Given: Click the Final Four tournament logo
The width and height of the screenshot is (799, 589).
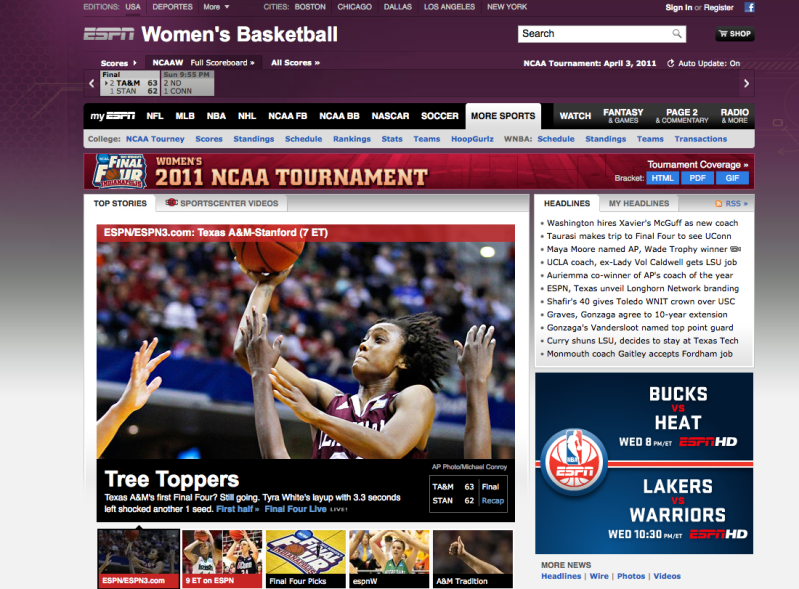Looking at the screenshot, I should [x=119, y=171].
